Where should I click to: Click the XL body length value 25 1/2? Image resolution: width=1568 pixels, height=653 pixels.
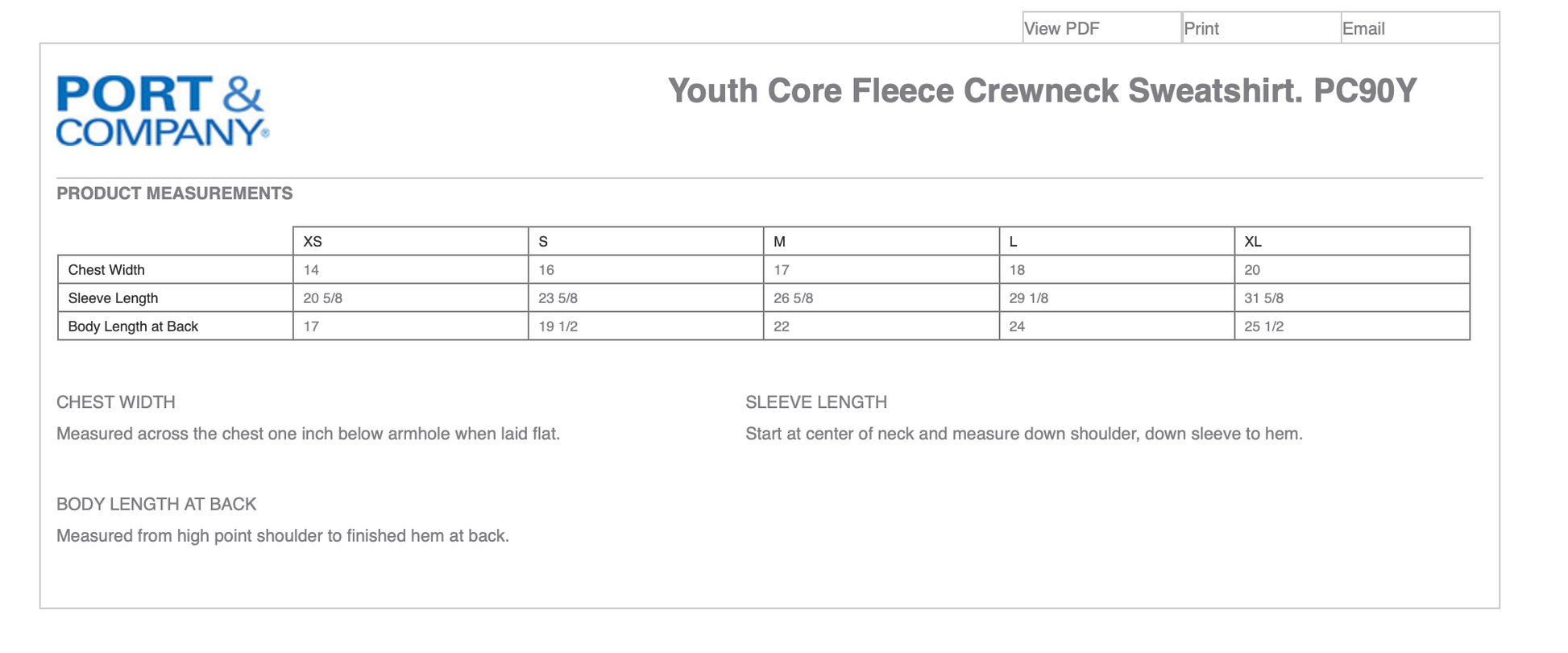point(1263,326)
